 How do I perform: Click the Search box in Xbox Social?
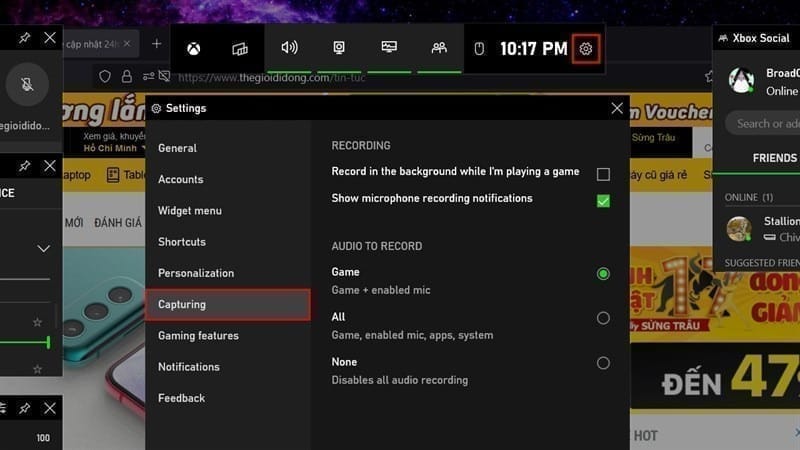coord(763,123)
